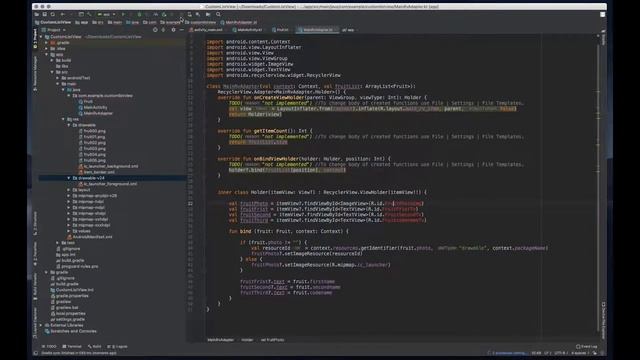Viewport: 640px width, 360px height.
Task: Collapse the drawable folder arrow
Action: coord(69,125)
